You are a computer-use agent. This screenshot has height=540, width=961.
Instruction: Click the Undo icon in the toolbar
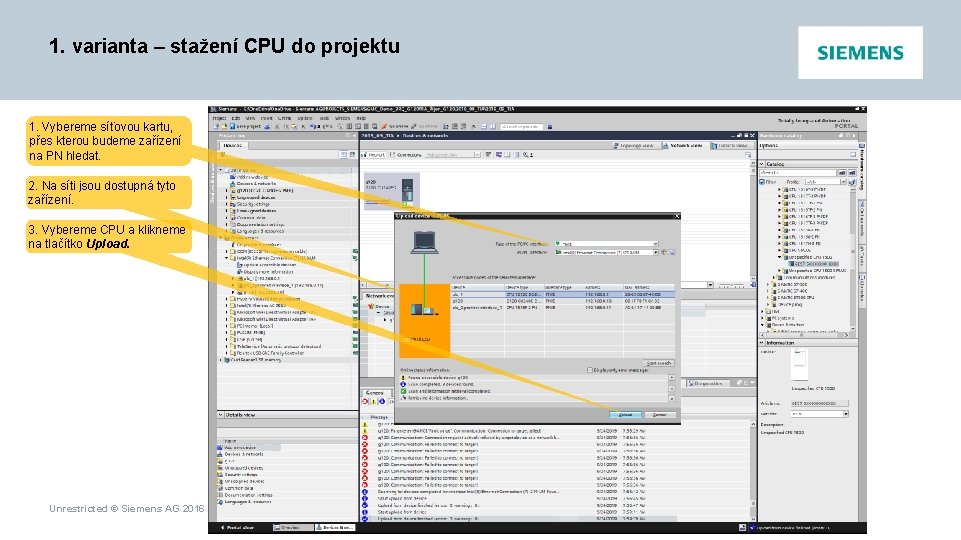[x=314, y=126]
